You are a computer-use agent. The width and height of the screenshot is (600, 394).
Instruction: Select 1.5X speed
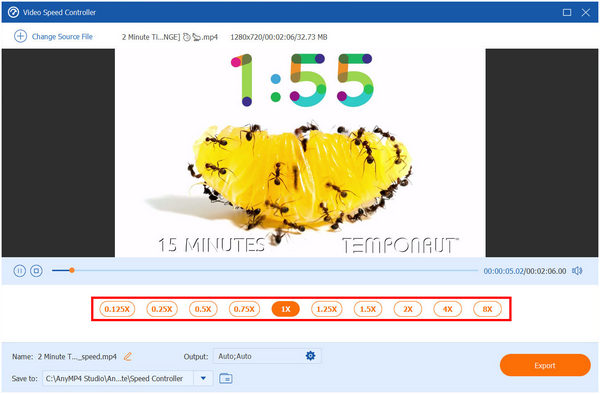[x=368, y=309]
